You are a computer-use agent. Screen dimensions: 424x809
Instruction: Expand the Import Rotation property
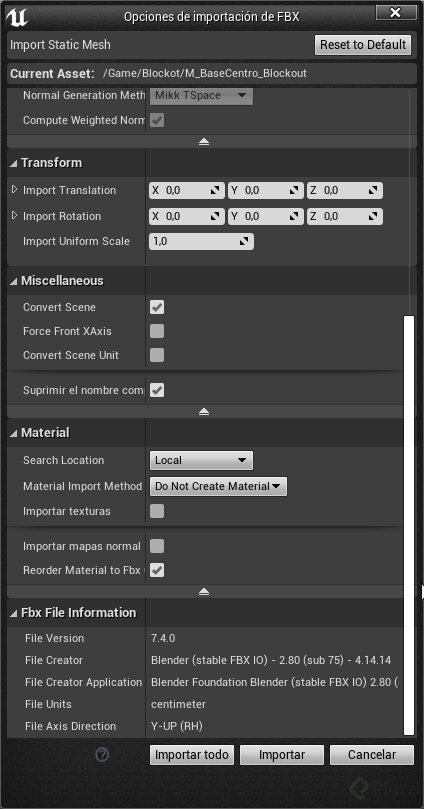coord(14,216)
